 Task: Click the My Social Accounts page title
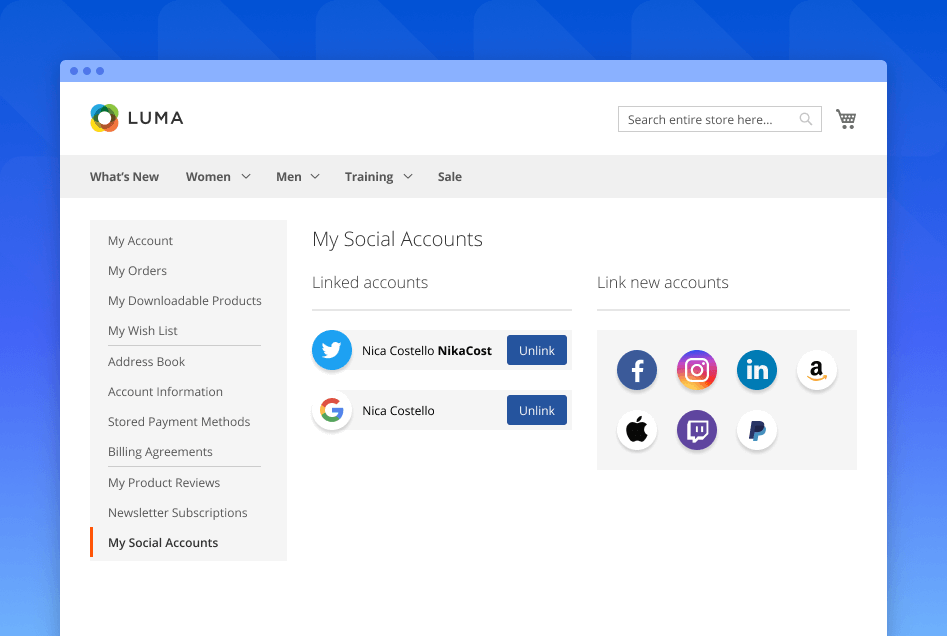[397, 239]
